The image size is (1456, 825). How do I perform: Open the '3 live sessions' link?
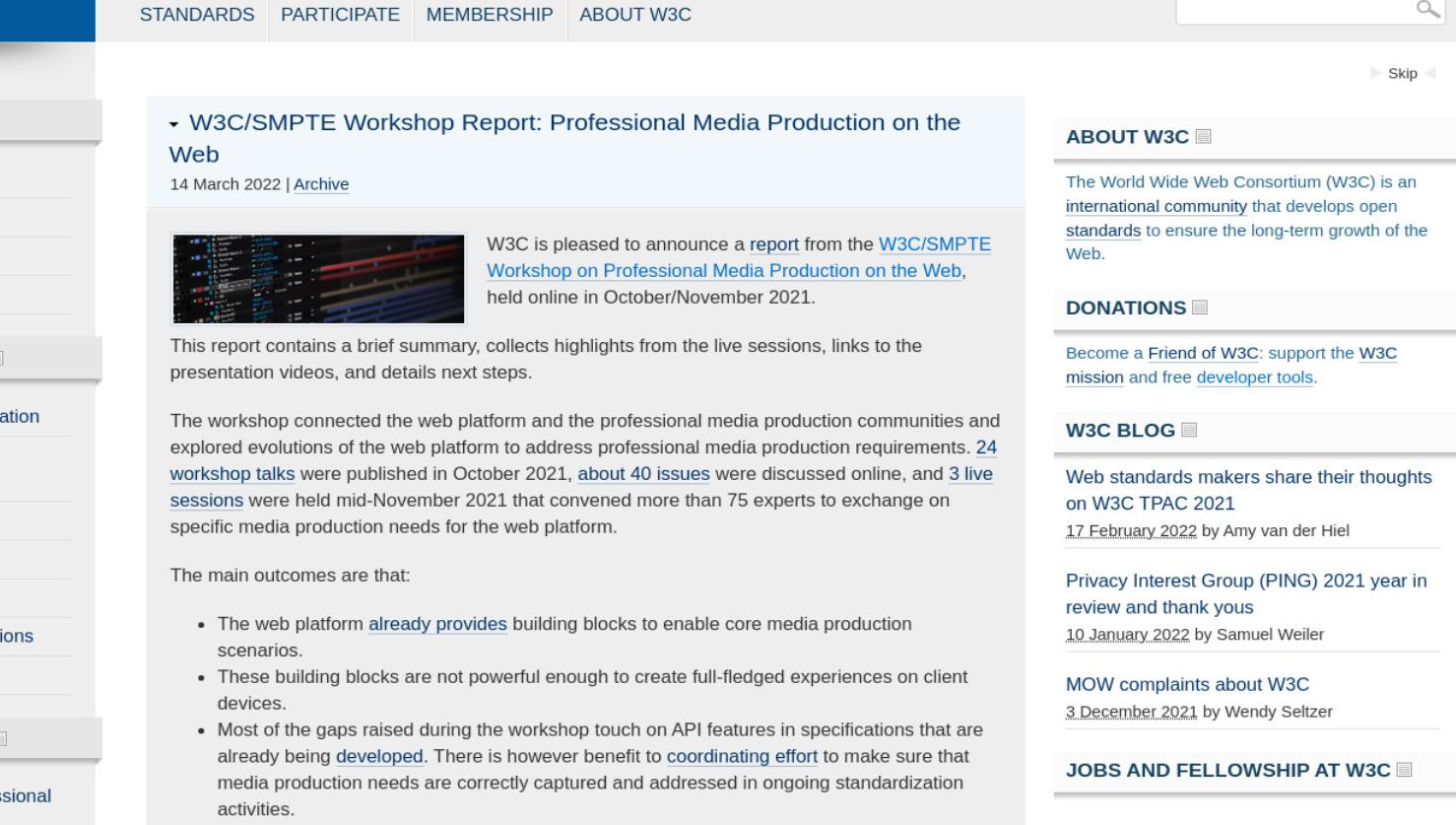pyautogui.click(x=581, y=487)
